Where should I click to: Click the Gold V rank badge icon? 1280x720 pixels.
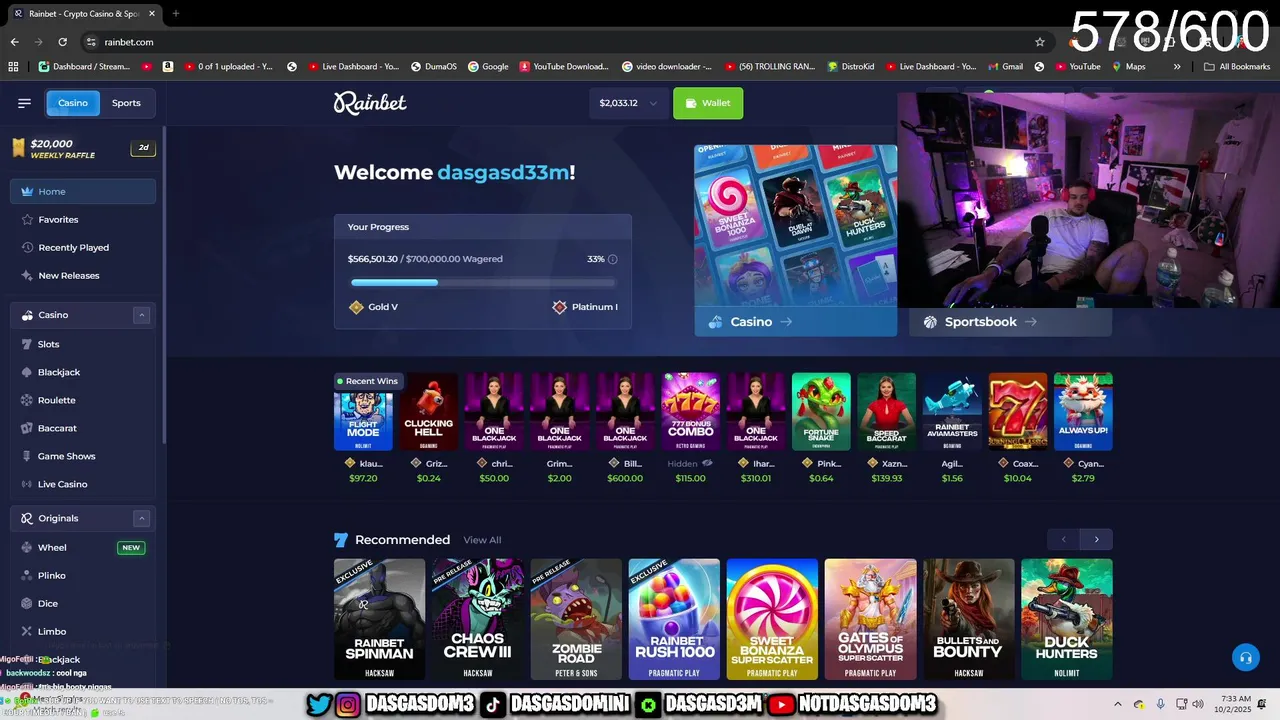pos(356,307)
